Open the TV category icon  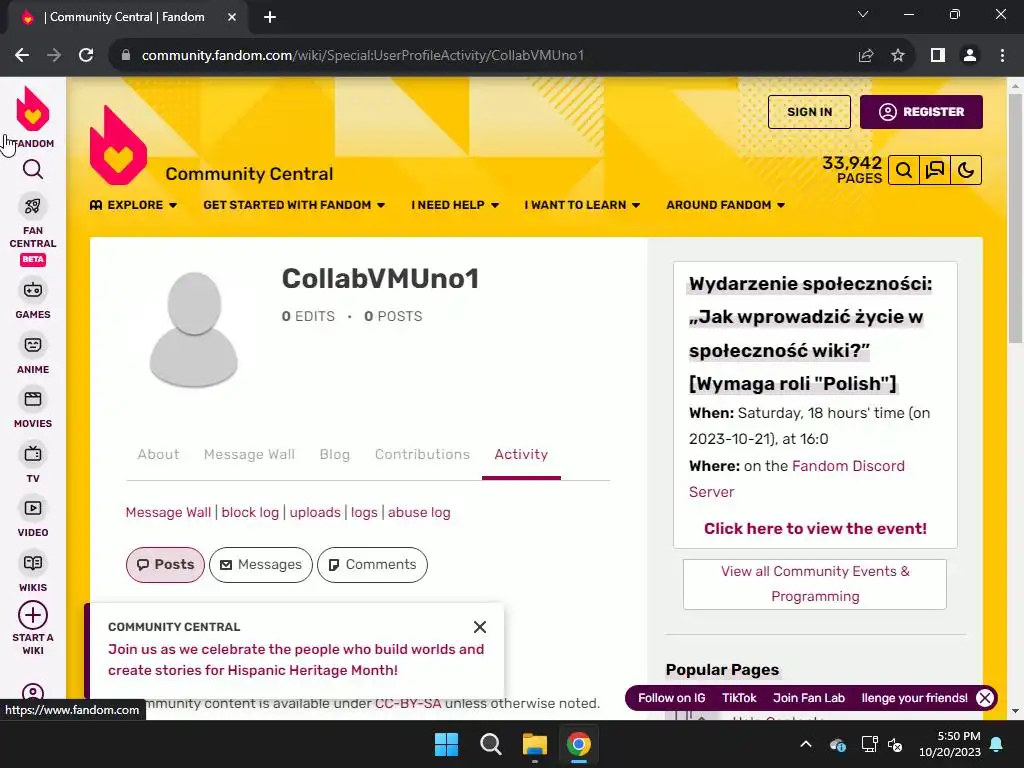point(33,454)
